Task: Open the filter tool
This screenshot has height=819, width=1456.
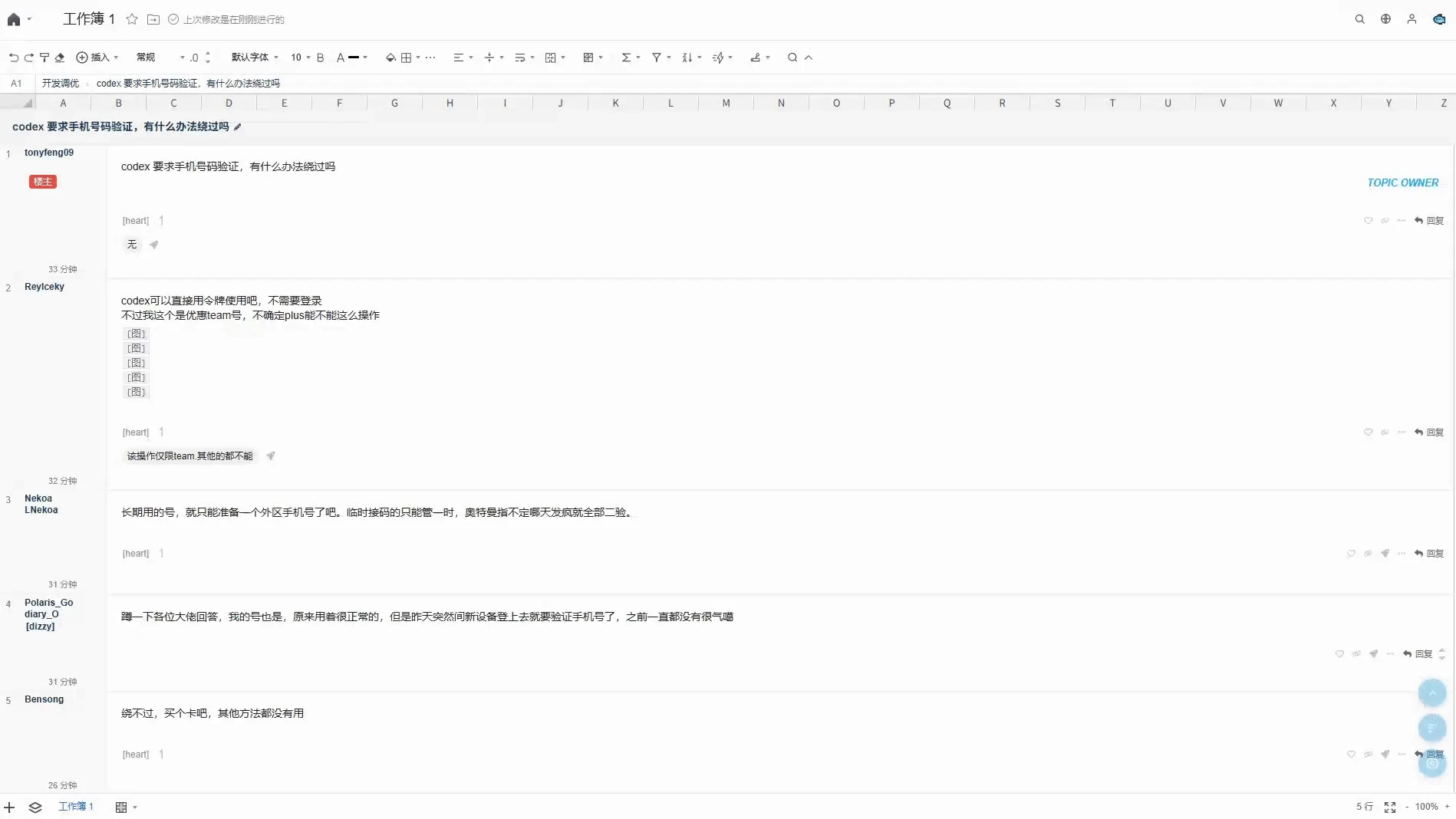Action: (x=661, y=58)
